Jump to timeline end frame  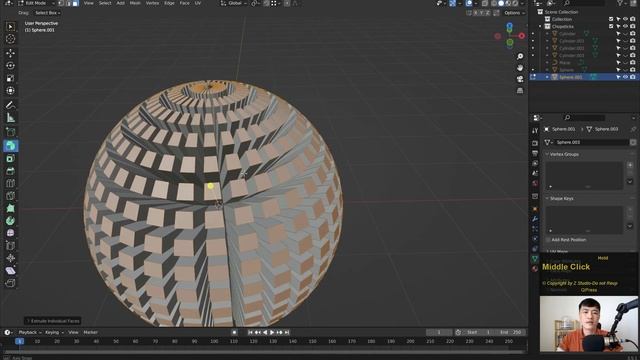pos(287,333)
